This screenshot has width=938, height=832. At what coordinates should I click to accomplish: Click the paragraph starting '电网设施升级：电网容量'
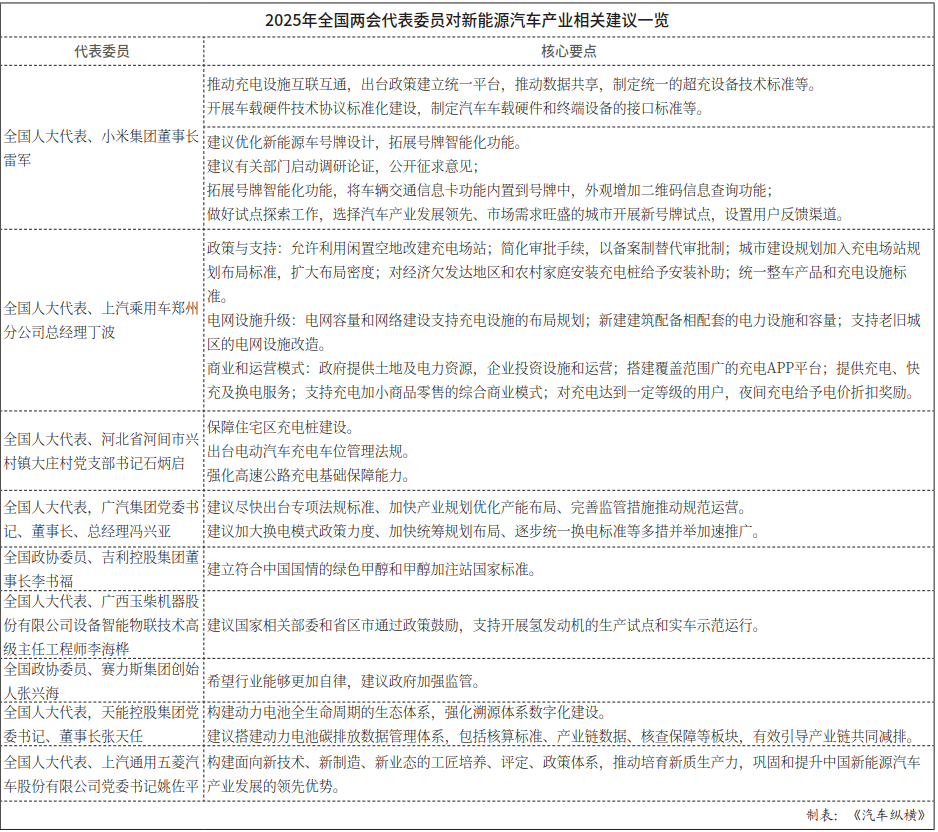(x=564, y=333)
